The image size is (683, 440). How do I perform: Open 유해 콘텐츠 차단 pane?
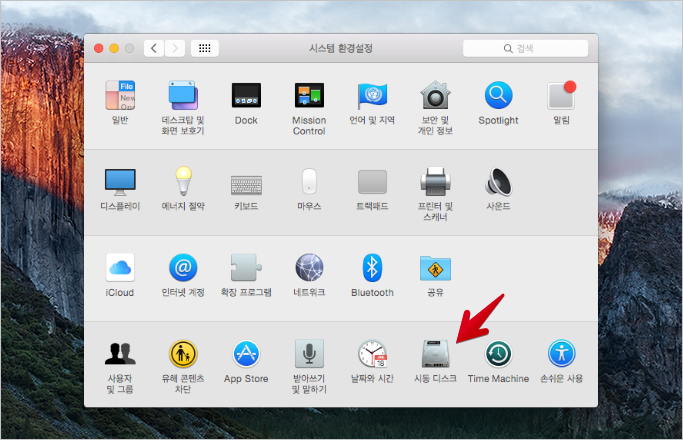(x=183, y=354)
